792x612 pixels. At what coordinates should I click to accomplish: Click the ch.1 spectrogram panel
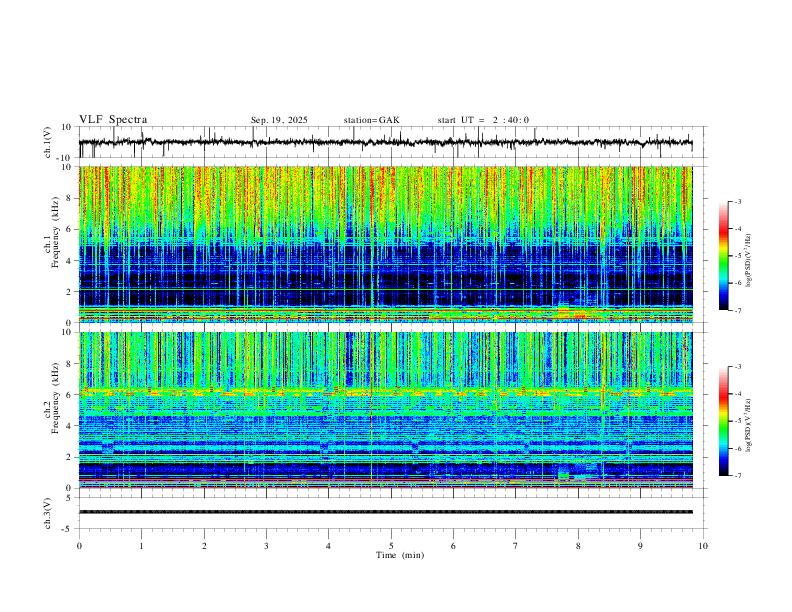coord(386,244)
